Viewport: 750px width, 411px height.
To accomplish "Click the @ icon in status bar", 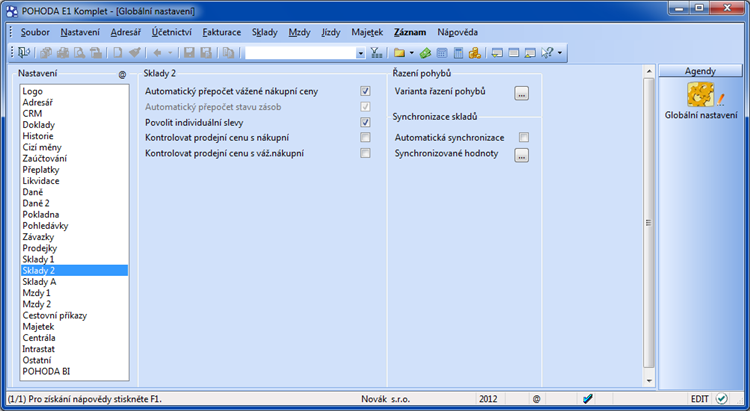I will 537,399.
